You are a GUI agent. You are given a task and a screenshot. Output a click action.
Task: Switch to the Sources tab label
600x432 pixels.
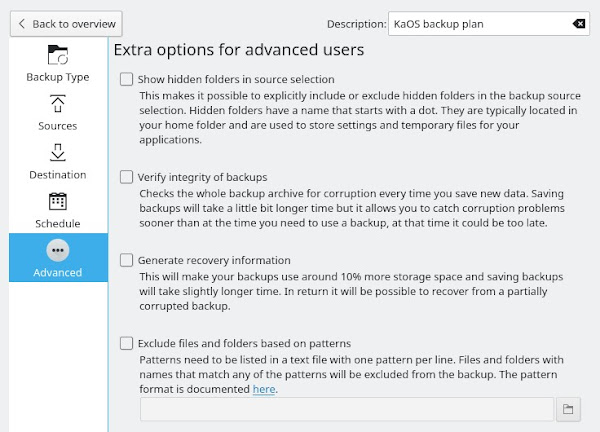58,127
